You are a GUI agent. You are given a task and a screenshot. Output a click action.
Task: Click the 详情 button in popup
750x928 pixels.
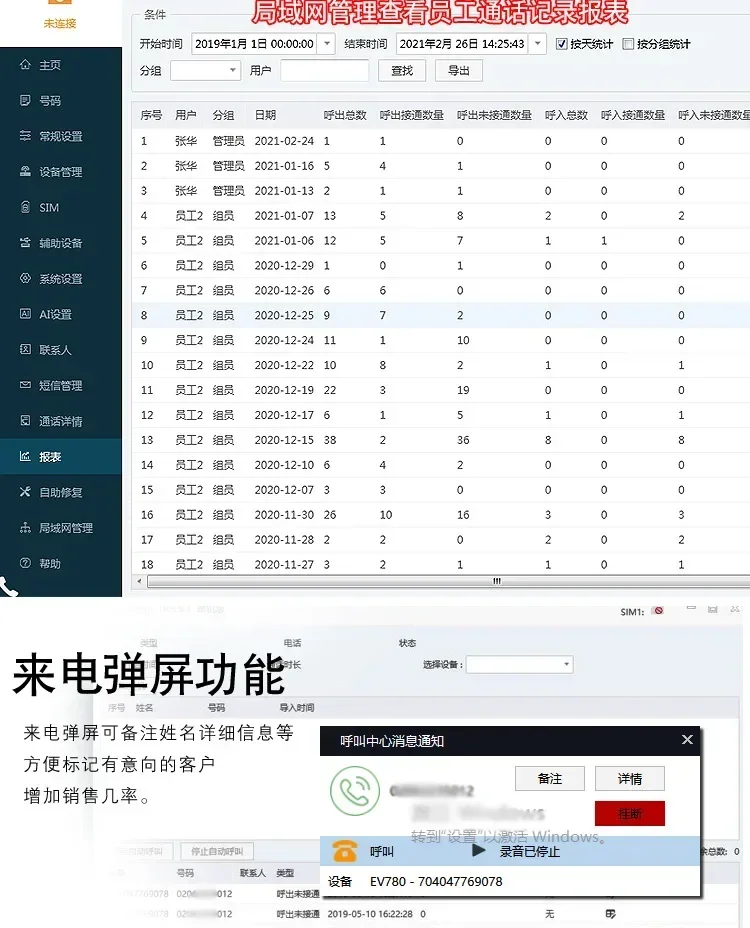tap(630, 778)
